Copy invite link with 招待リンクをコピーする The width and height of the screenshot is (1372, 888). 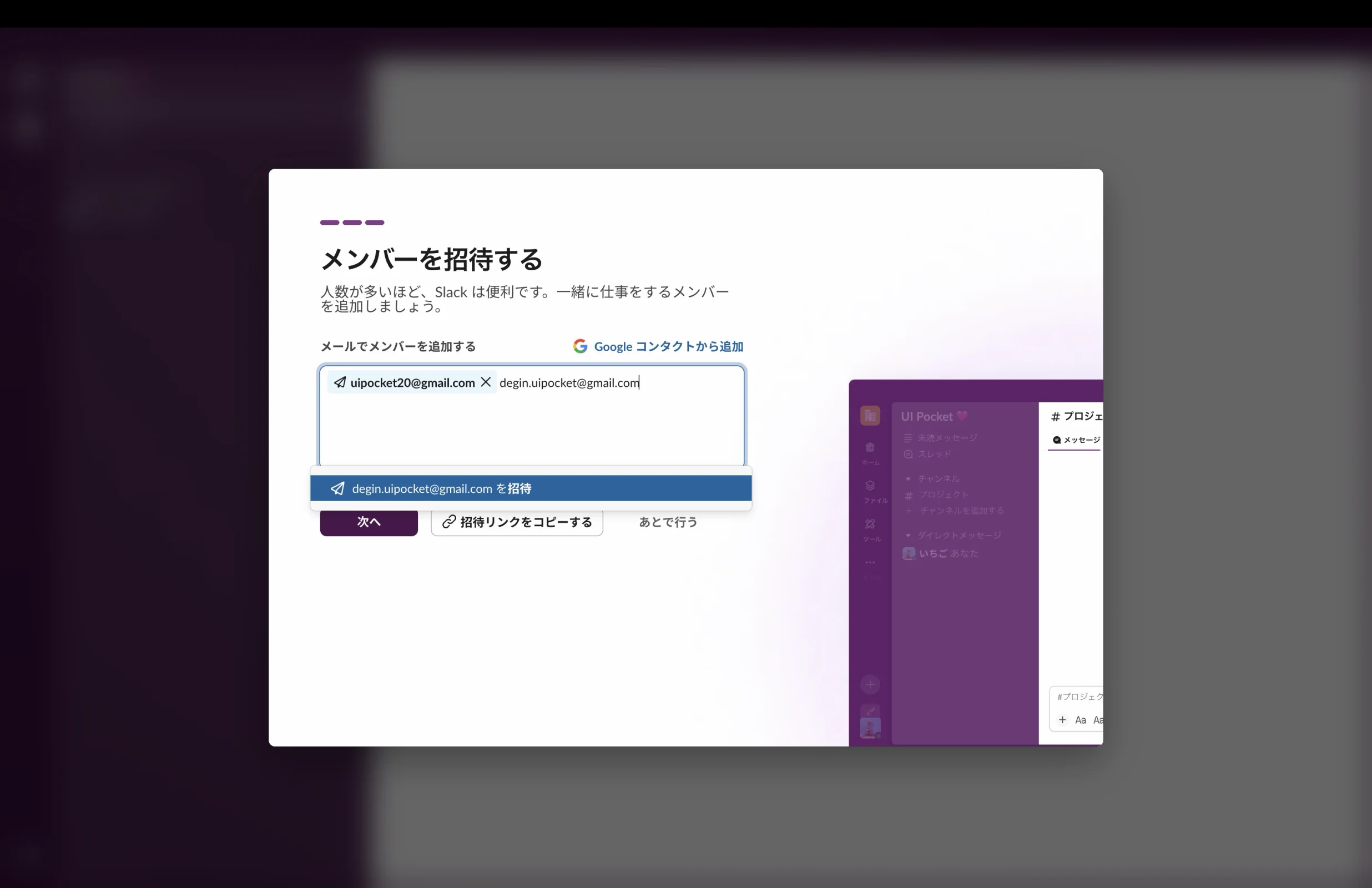517,522
